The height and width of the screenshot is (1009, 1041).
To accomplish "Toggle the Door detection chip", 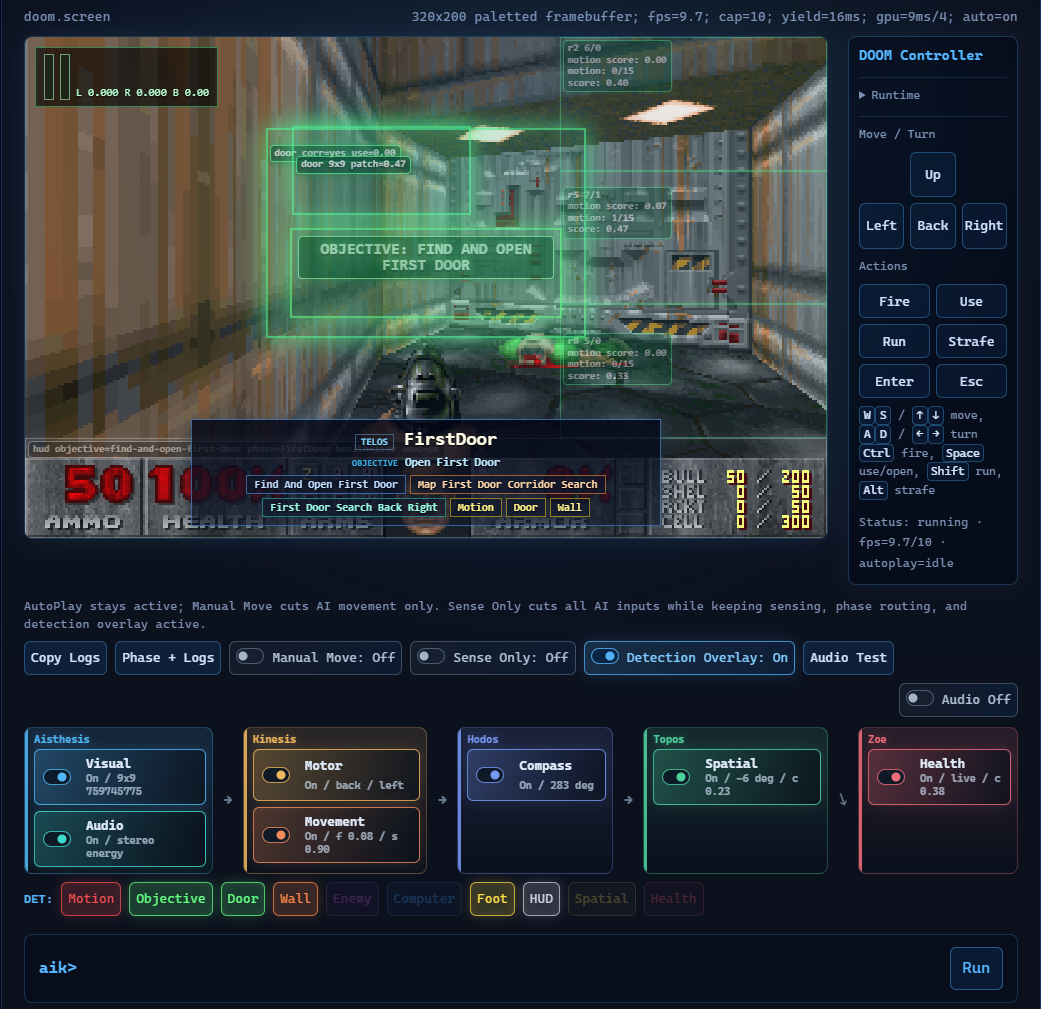I will (242, 899).
